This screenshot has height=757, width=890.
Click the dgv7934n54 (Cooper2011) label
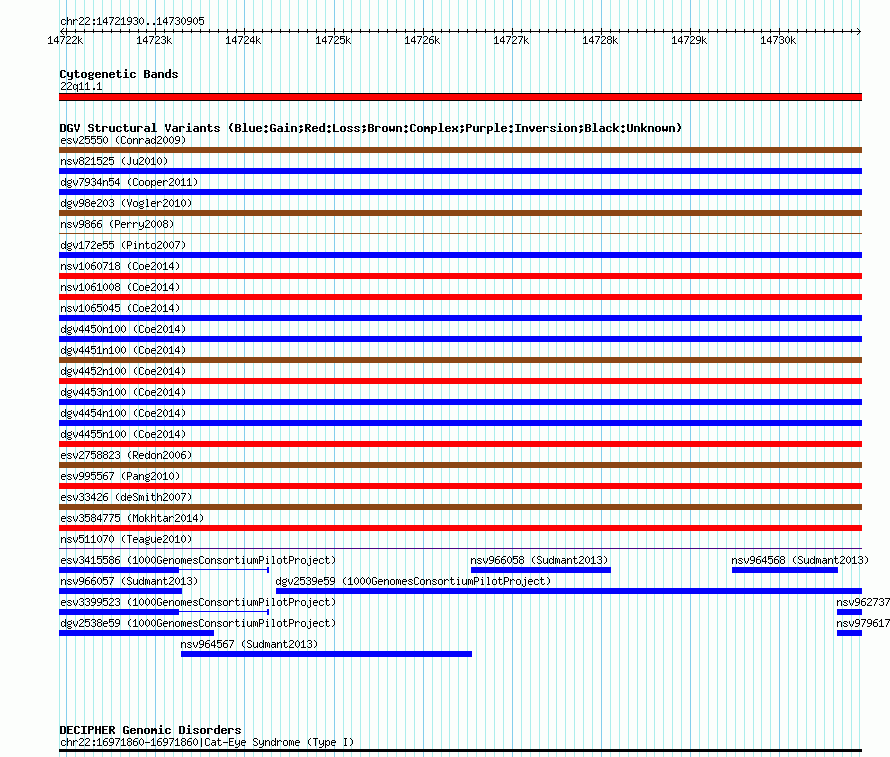pyautogui.click(x=129, y=182)
